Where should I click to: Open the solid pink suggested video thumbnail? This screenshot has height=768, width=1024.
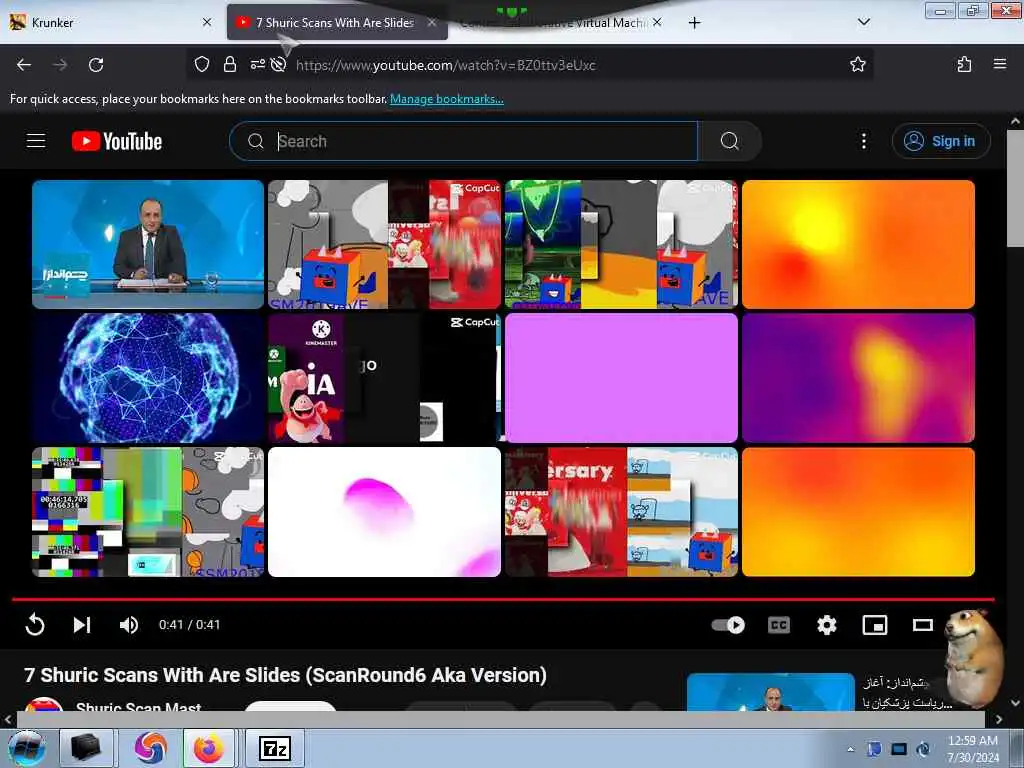point(621,378)
